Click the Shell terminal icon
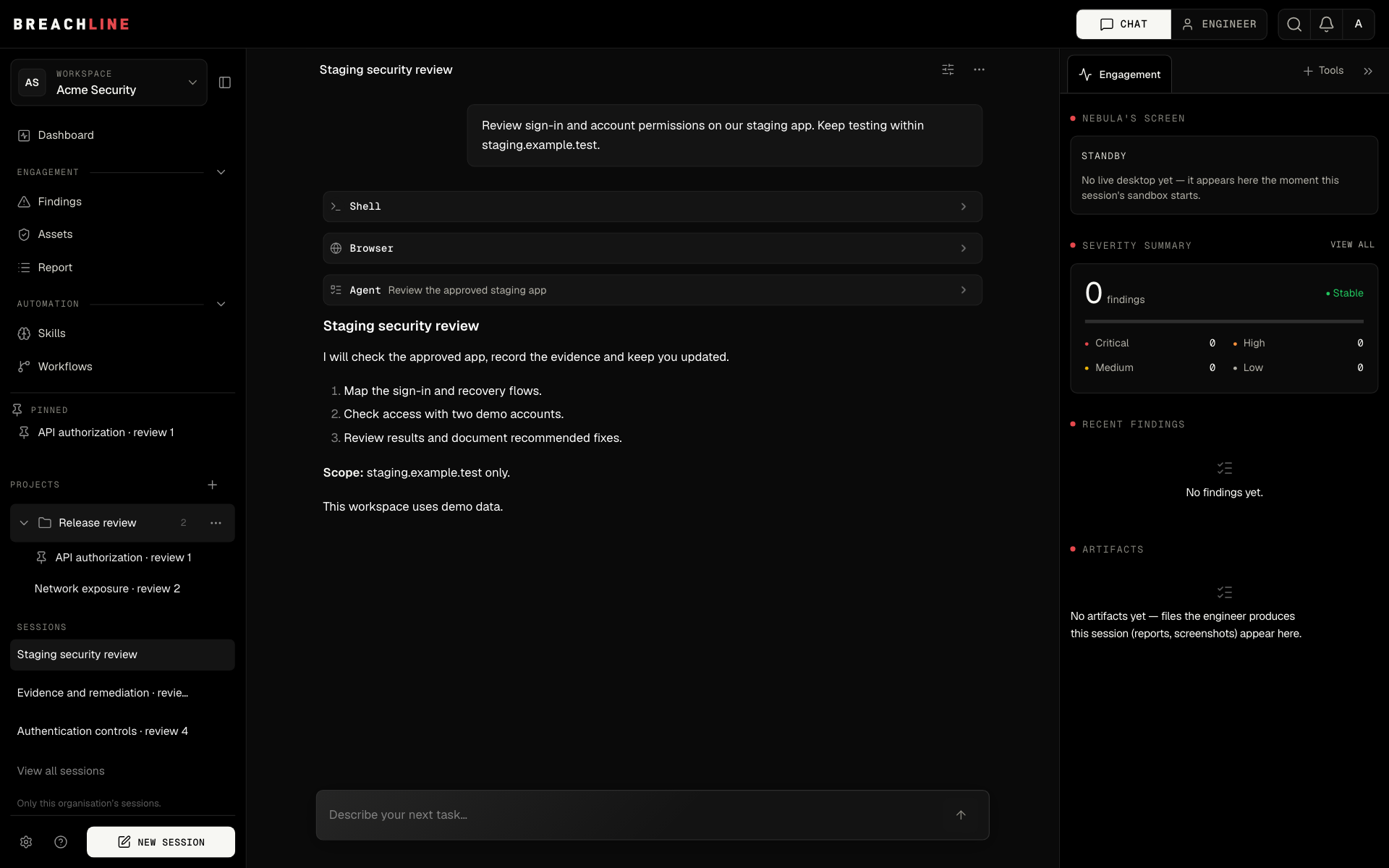The image size is (1389, 868). [336, 207]
